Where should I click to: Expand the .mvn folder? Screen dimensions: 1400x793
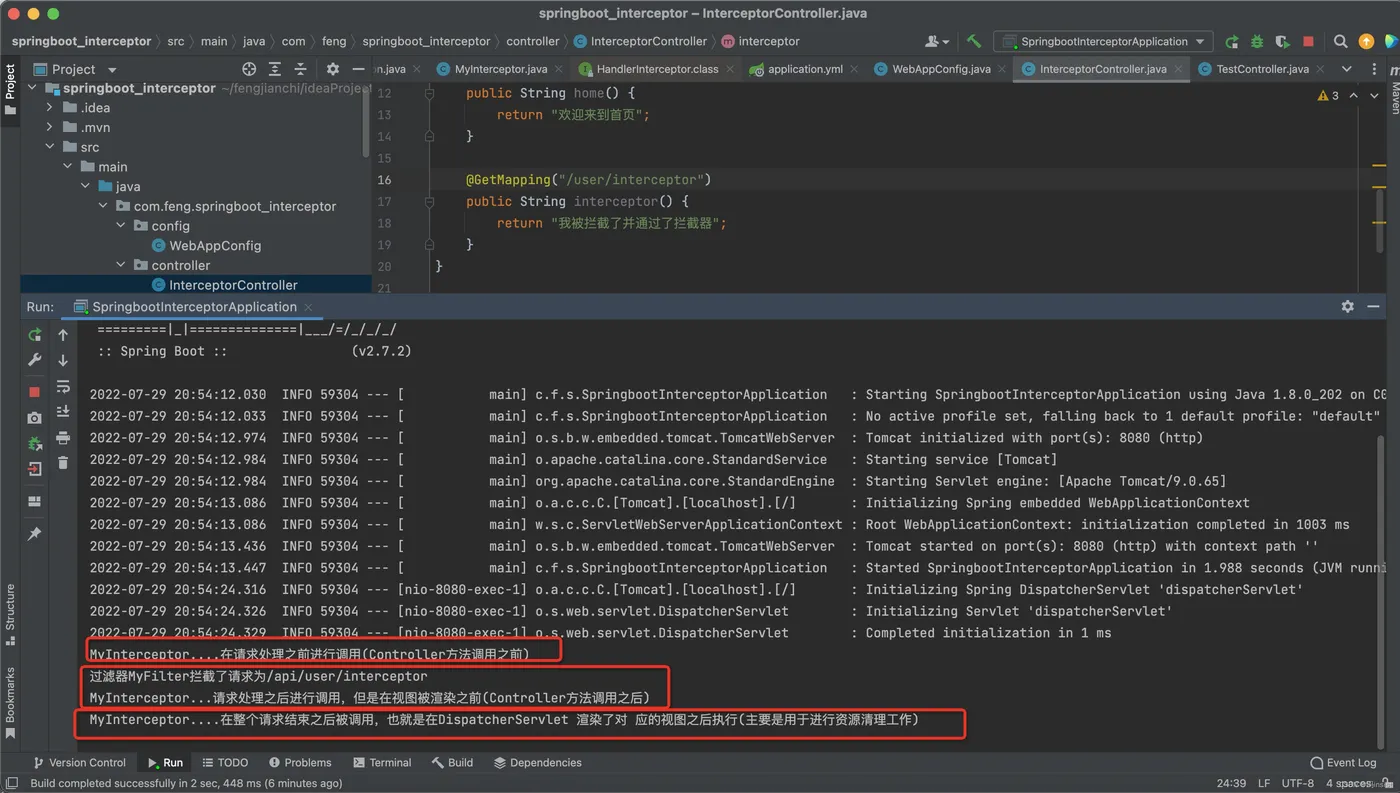[x=50, y=127]
